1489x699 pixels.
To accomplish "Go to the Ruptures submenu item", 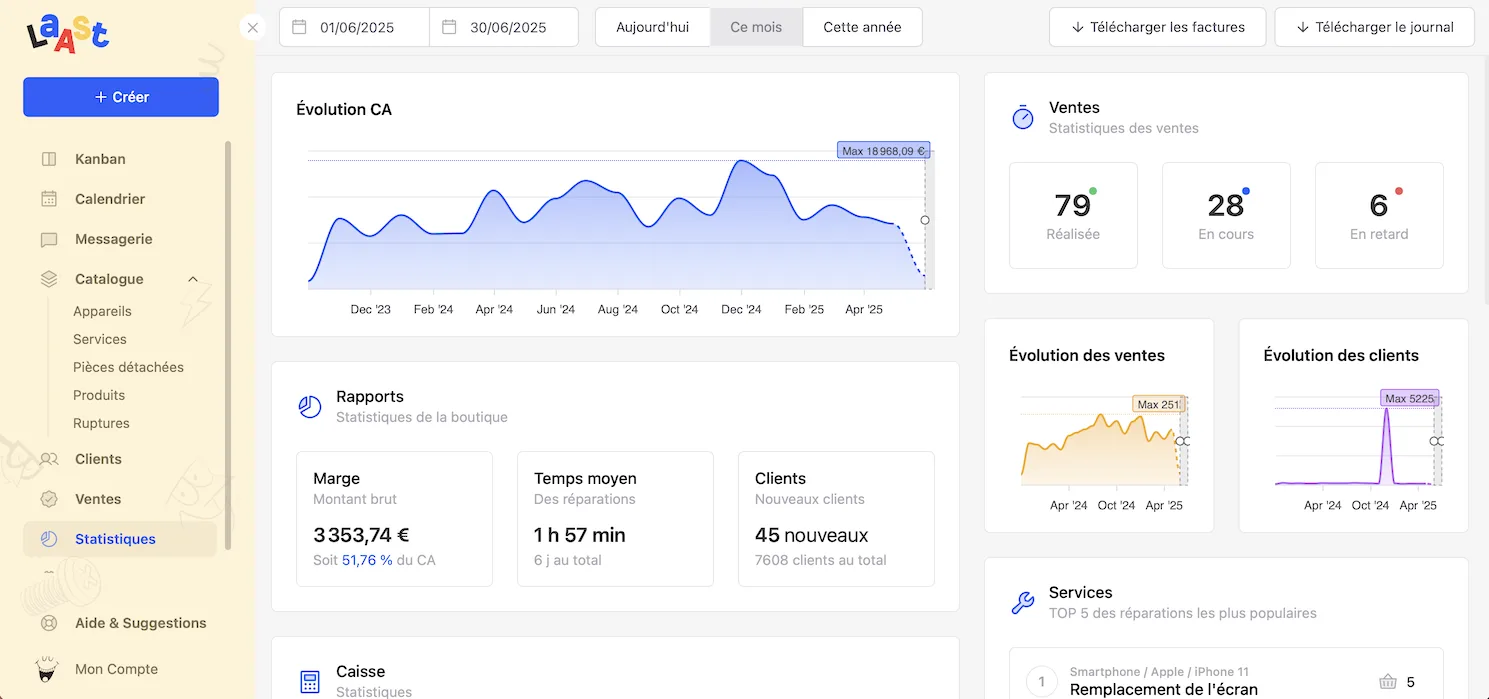I will 101,423.
